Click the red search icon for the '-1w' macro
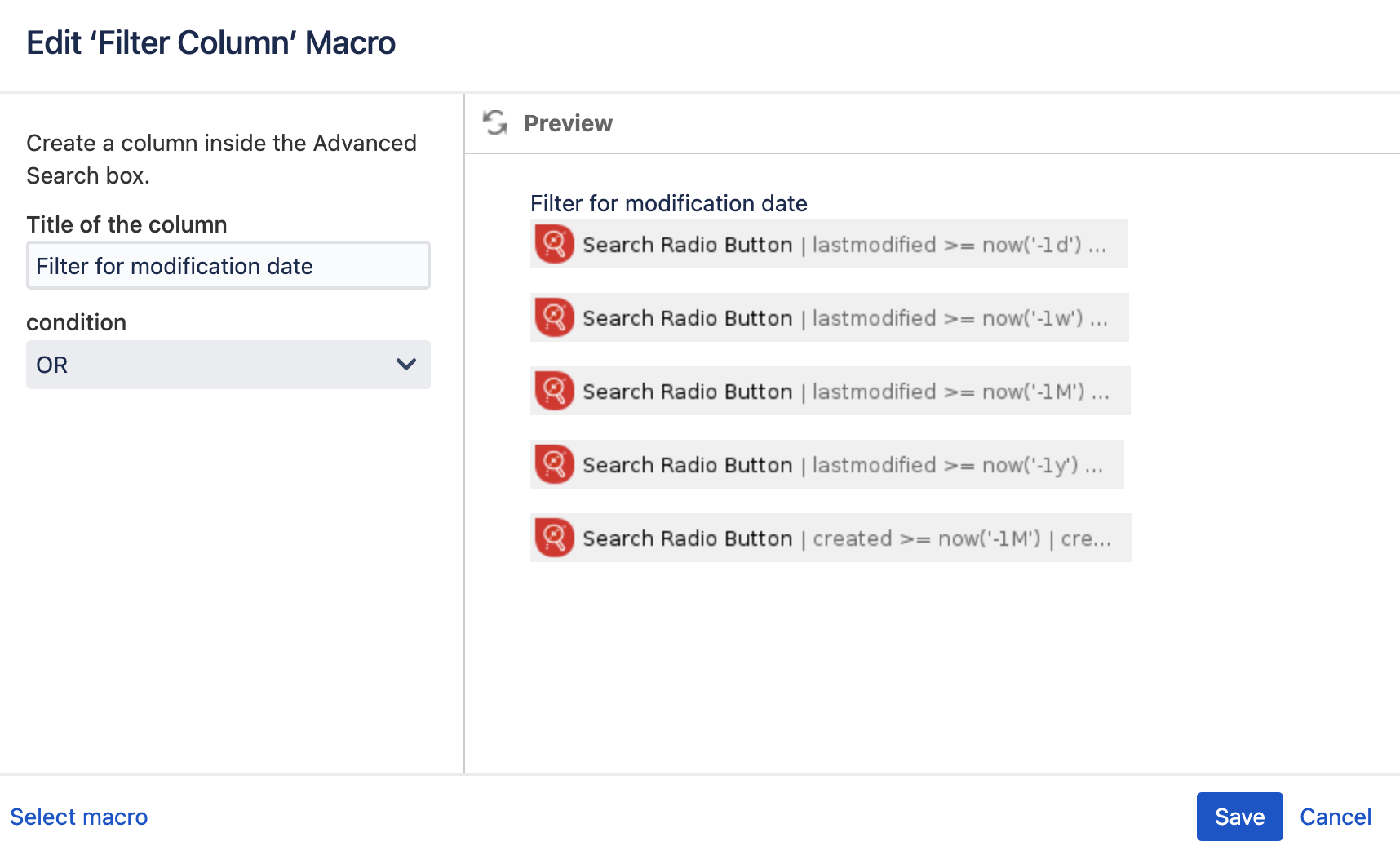The width and height of the screenshot is (1400, 855). 554,317
